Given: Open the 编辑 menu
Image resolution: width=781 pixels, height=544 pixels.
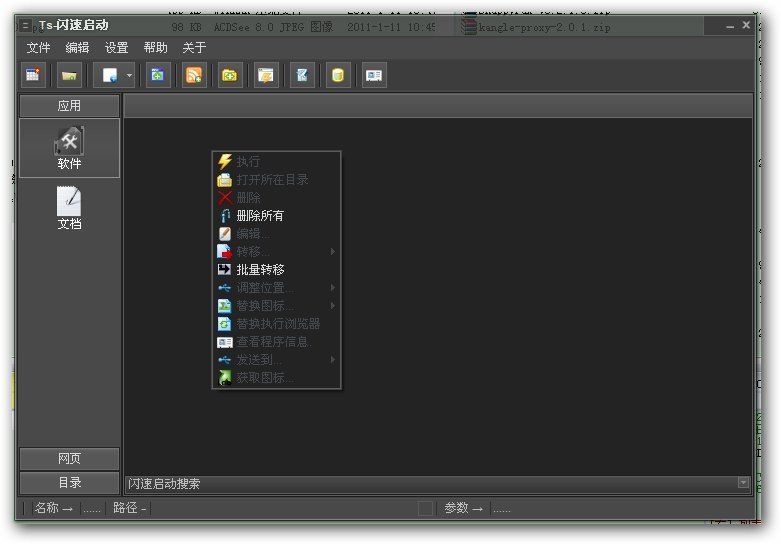Looking at the screenshot, I should coord(77,47).
